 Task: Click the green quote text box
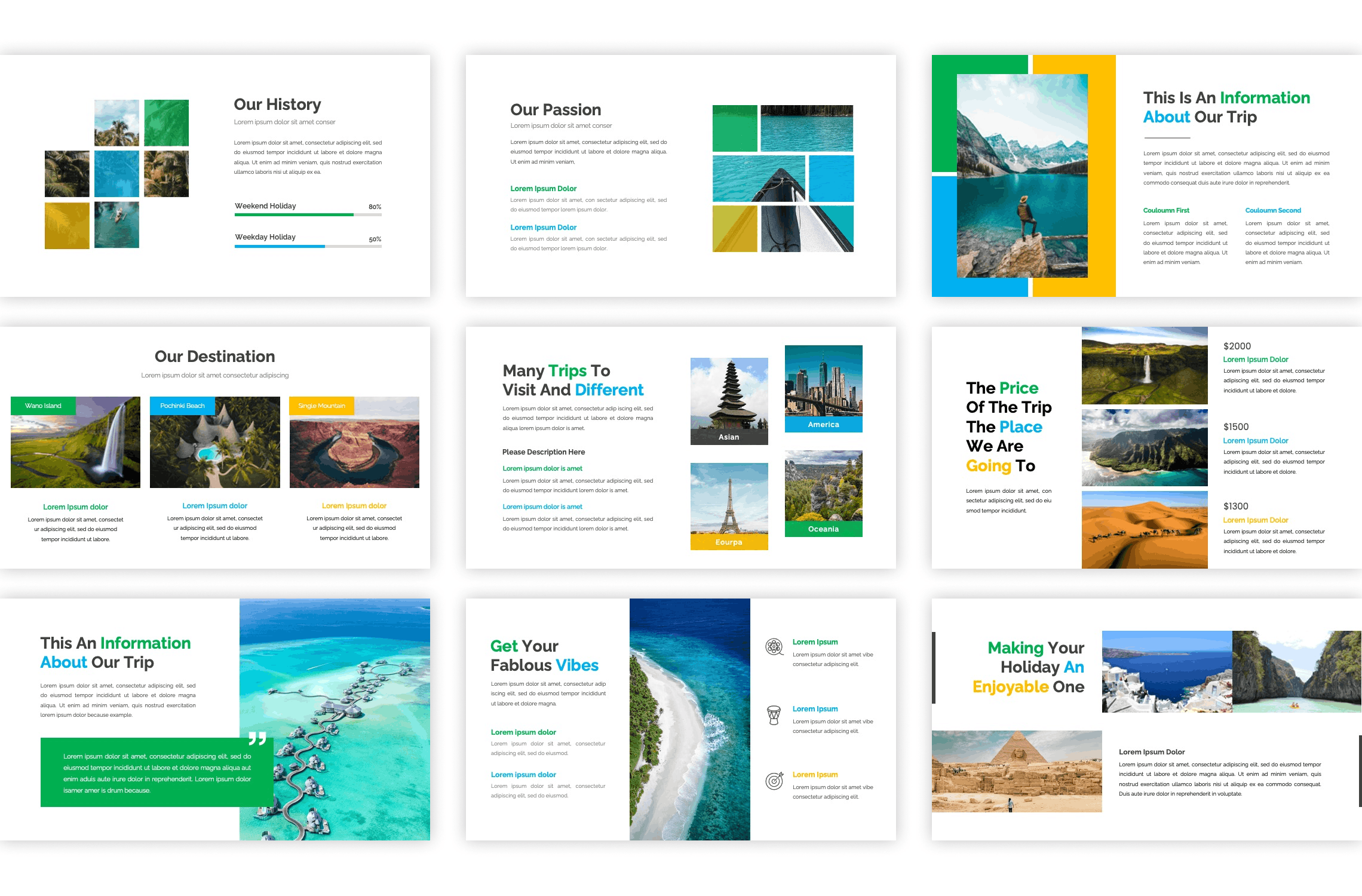[157, 773]
